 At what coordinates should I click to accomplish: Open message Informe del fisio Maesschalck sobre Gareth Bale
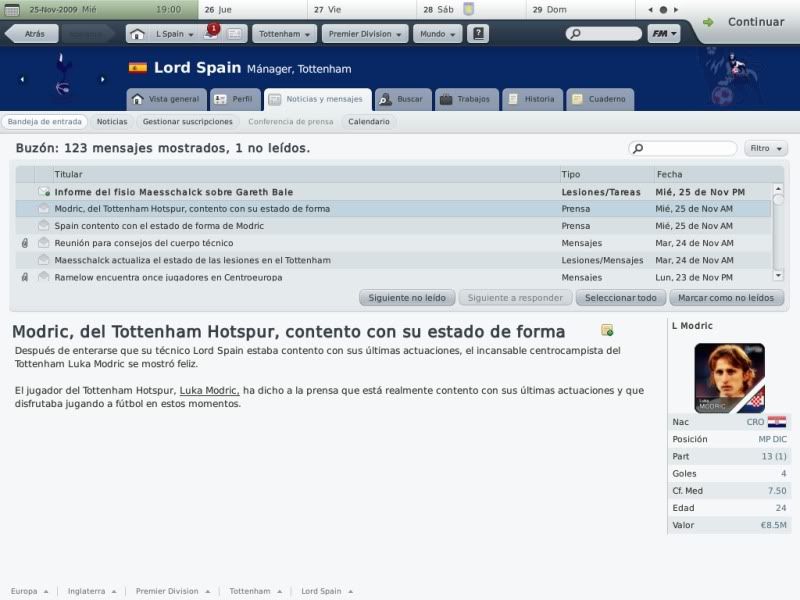click(393, 192)
